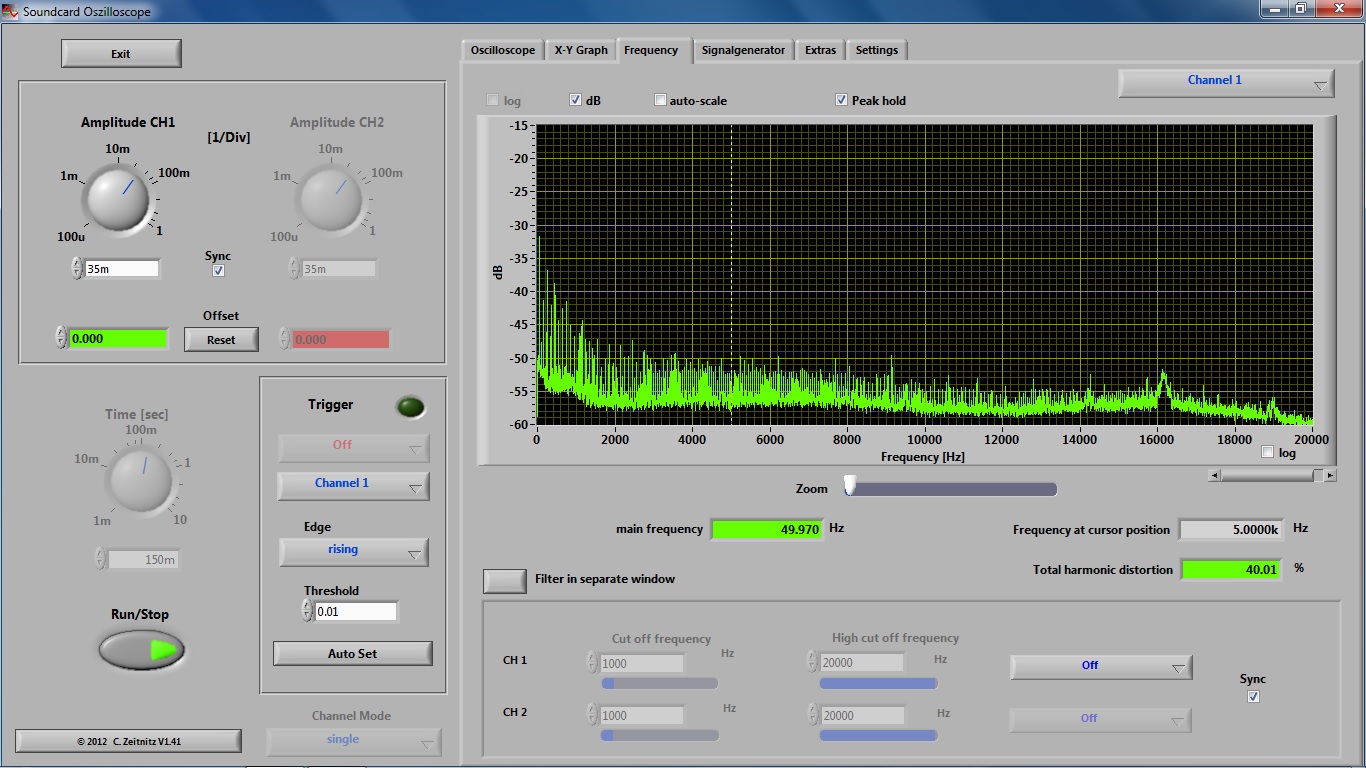This screenshot has width=1366, height=768.
Task: Open the Signalgenerator tab
Action: pyautogui.click(x=743, y=50)
